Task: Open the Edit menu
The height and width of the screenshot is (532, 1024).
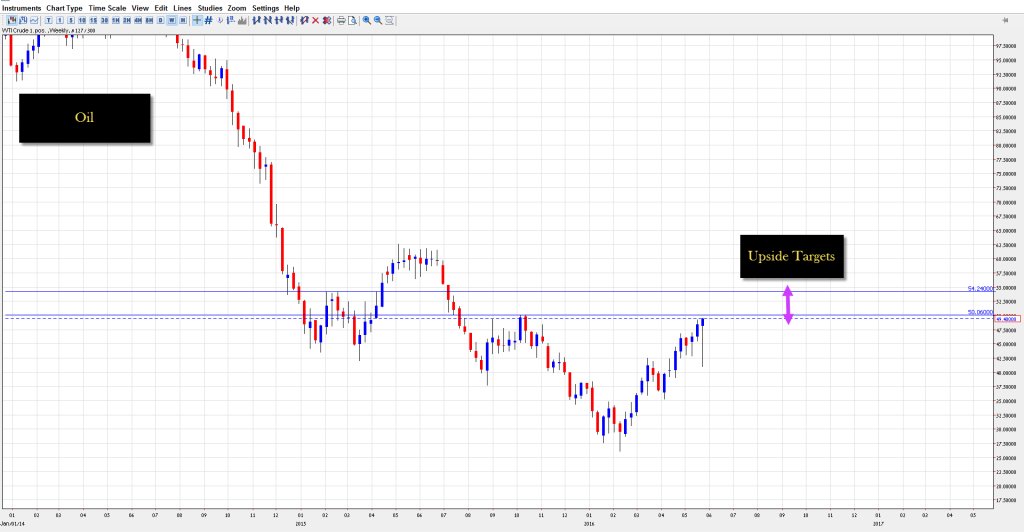Action: coord(161,8)
